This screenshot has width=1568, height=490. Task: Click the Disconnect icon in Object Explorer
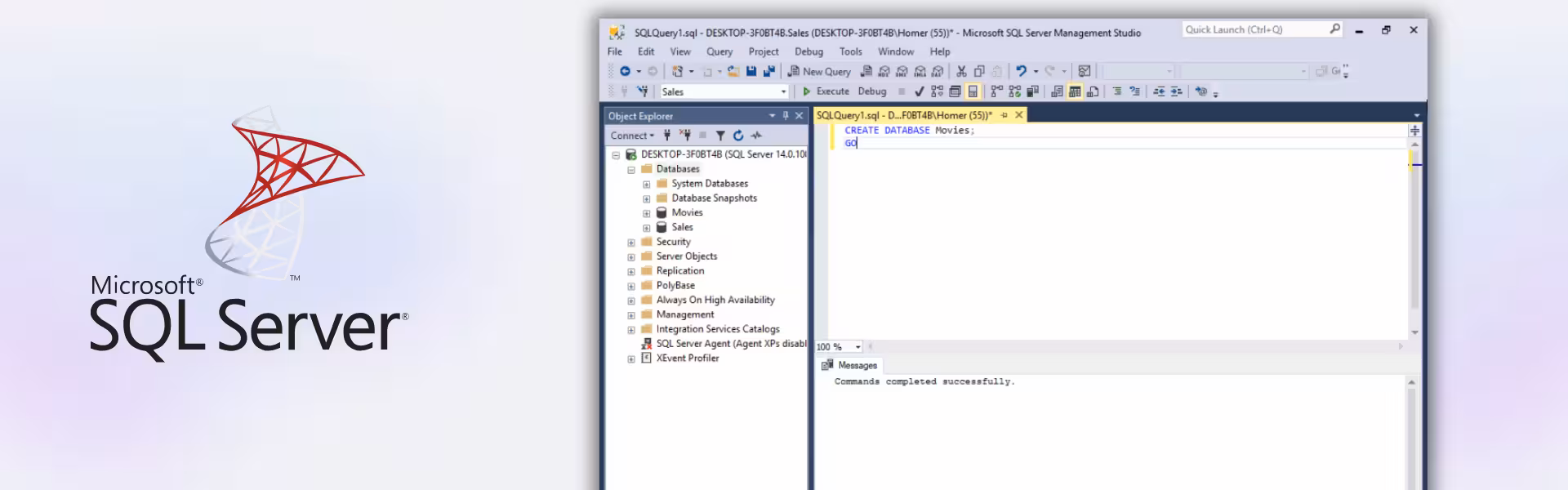coord(685,136)
